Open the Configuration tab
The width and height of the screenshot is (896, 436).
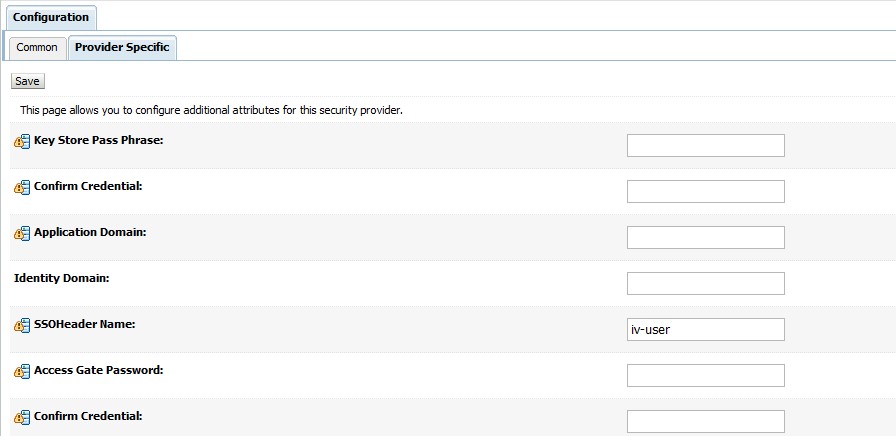click(51, 17)
